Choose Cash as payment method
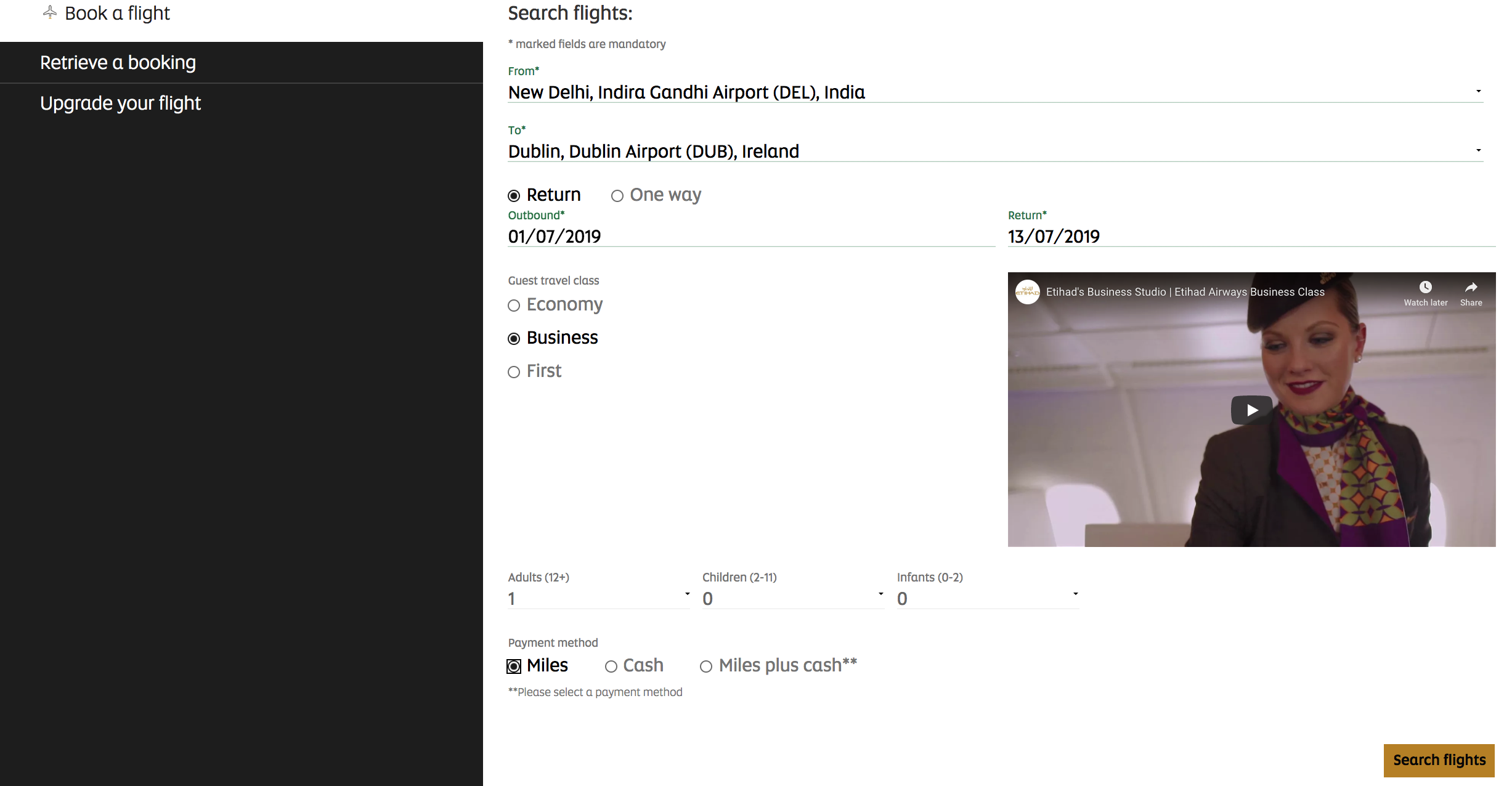1512x786 pixels. click(x=611, y=666)
